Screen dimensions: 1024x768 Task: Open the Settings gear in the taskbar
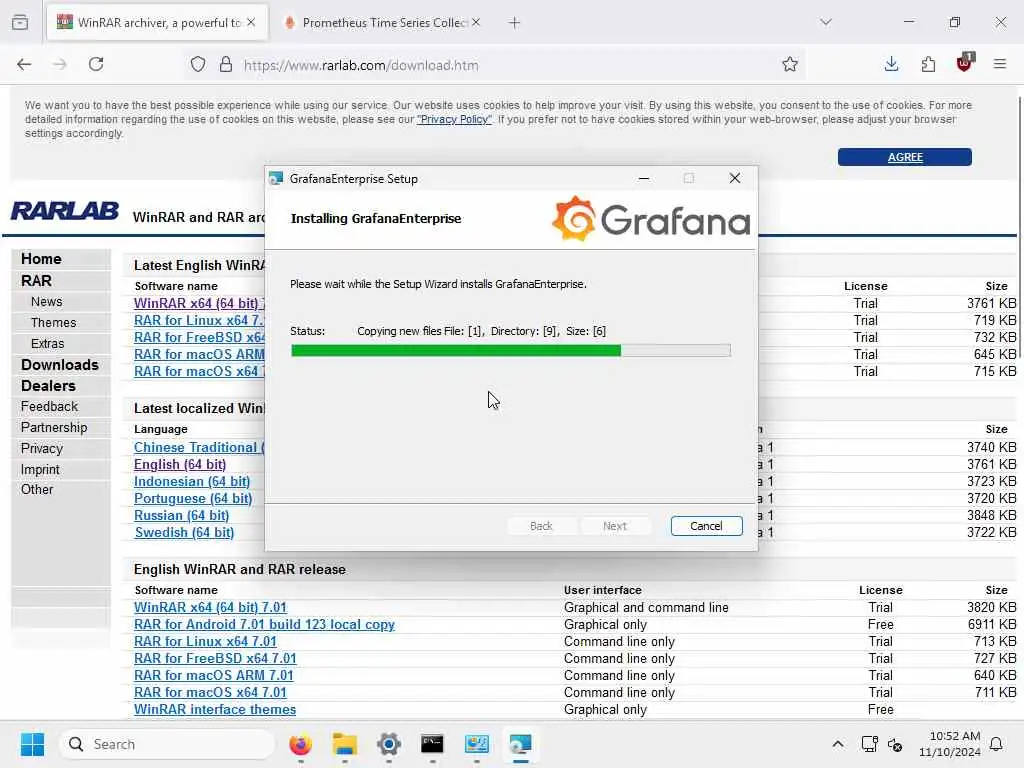coord(389,744)
